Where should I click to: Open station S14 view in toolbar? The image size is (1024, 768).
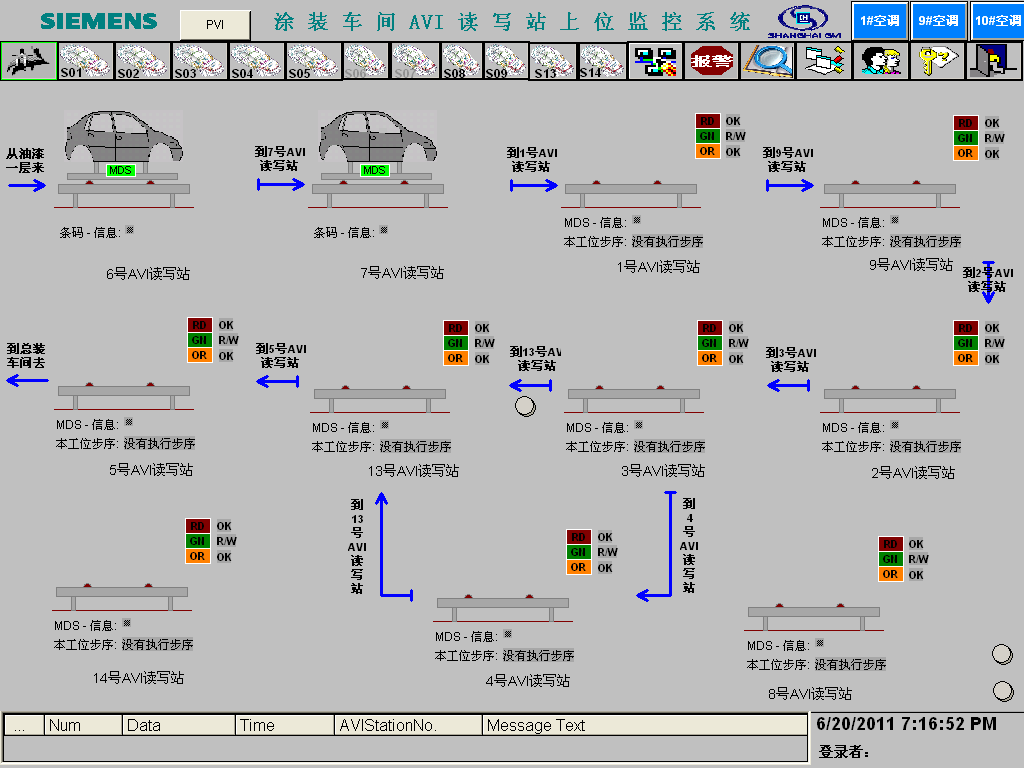601,61
